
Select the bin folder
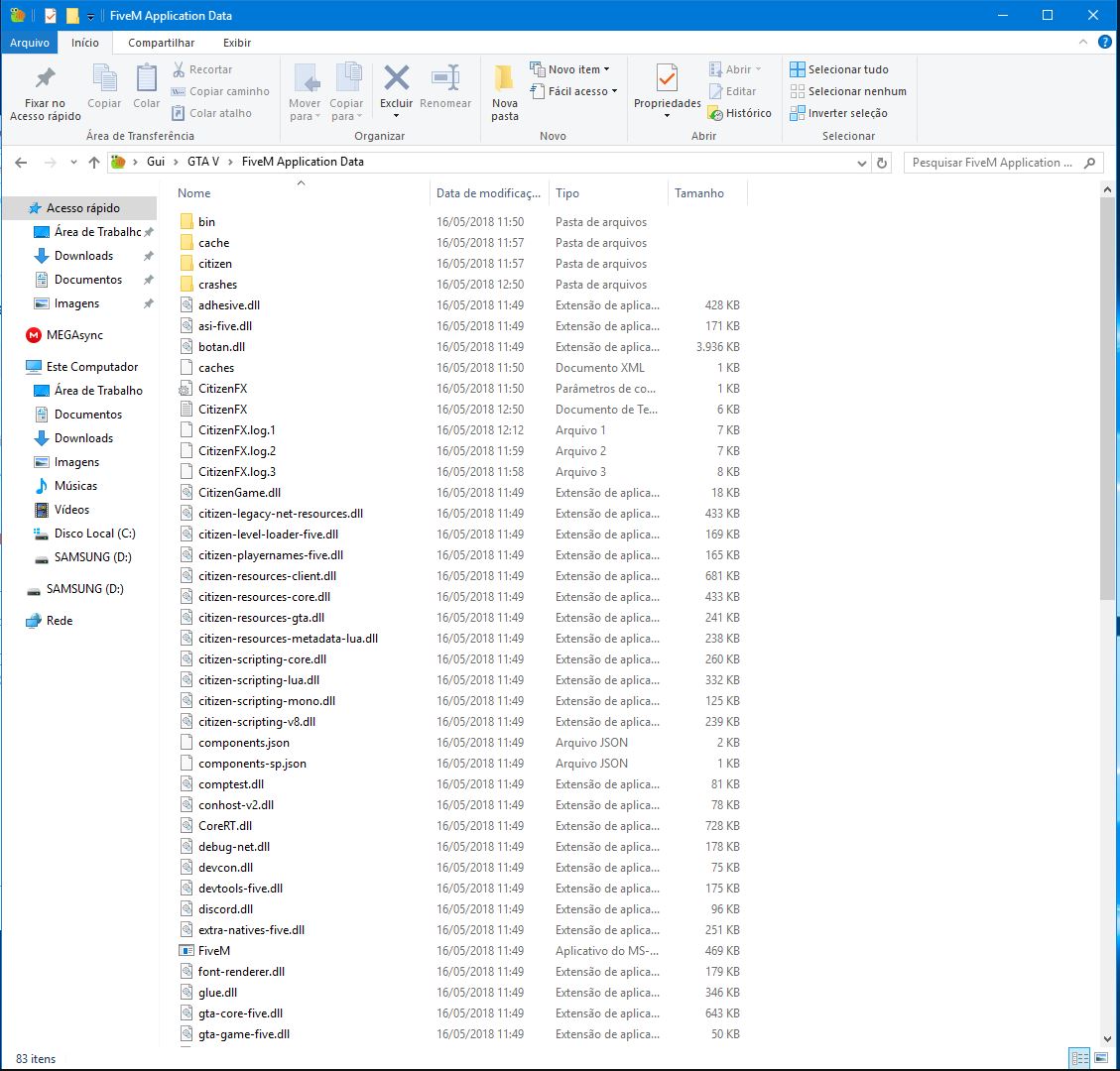click(197, 221)
